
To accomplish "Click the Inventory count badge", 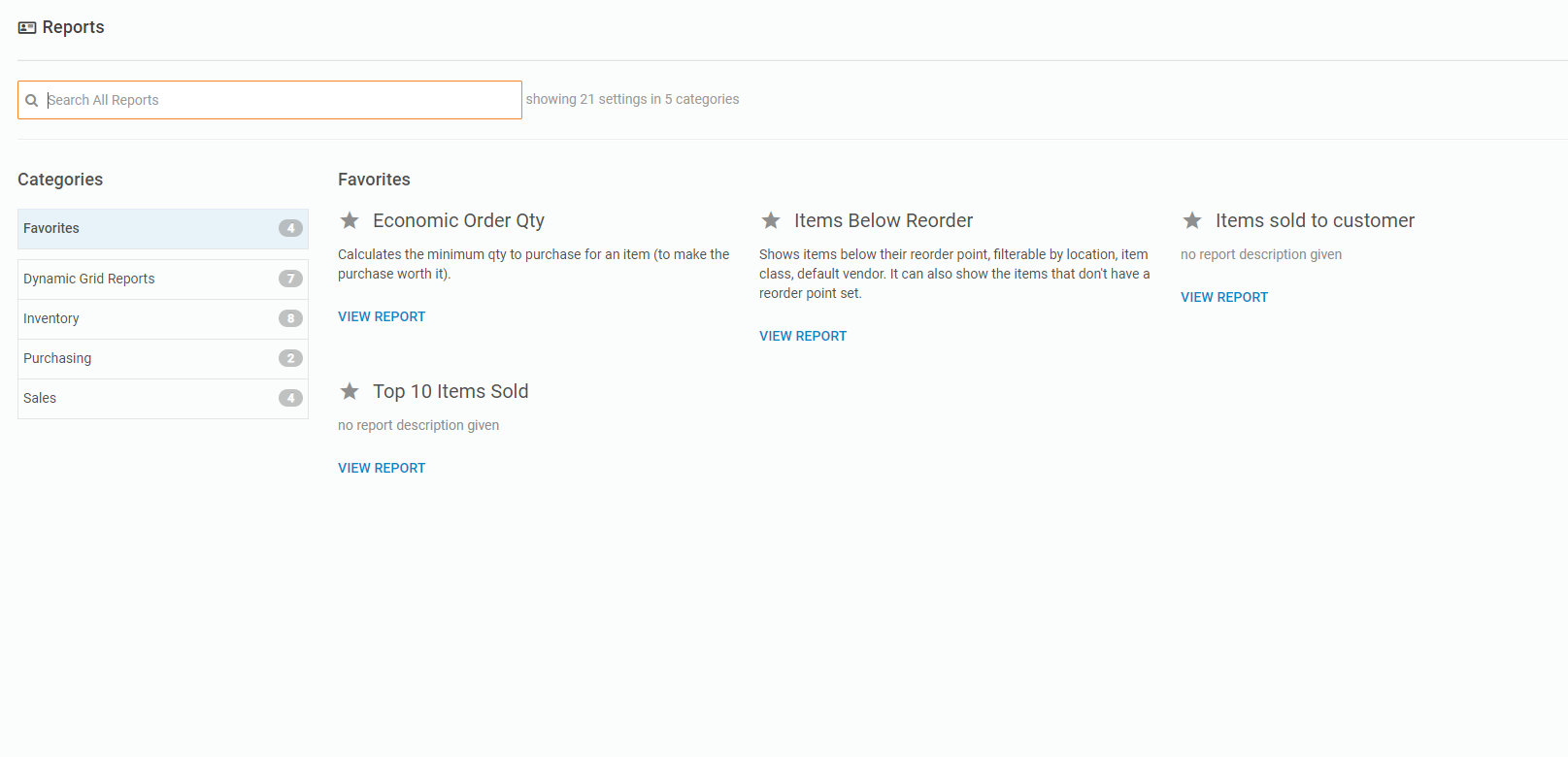I will 290,319.
